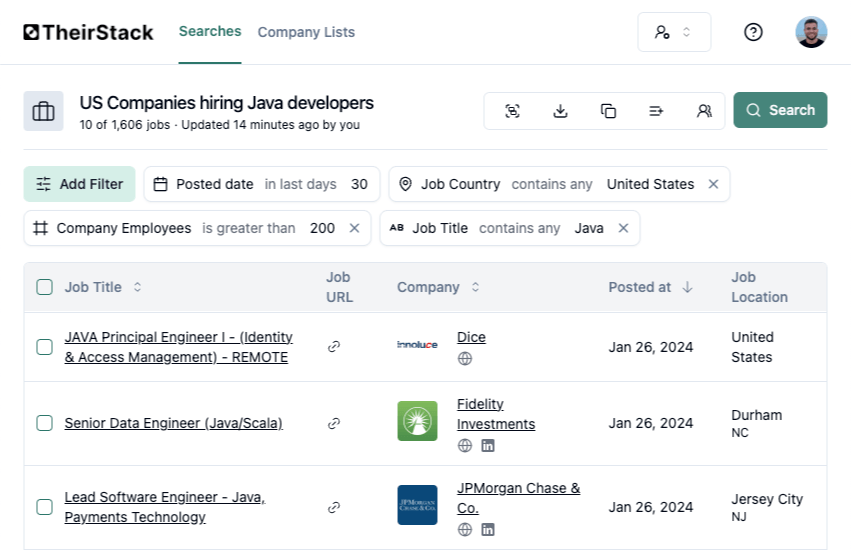Screen dimensions: 851x550
Task: Check the Senior Data Engineer row checkbox
Action: (x=45, y=423)
